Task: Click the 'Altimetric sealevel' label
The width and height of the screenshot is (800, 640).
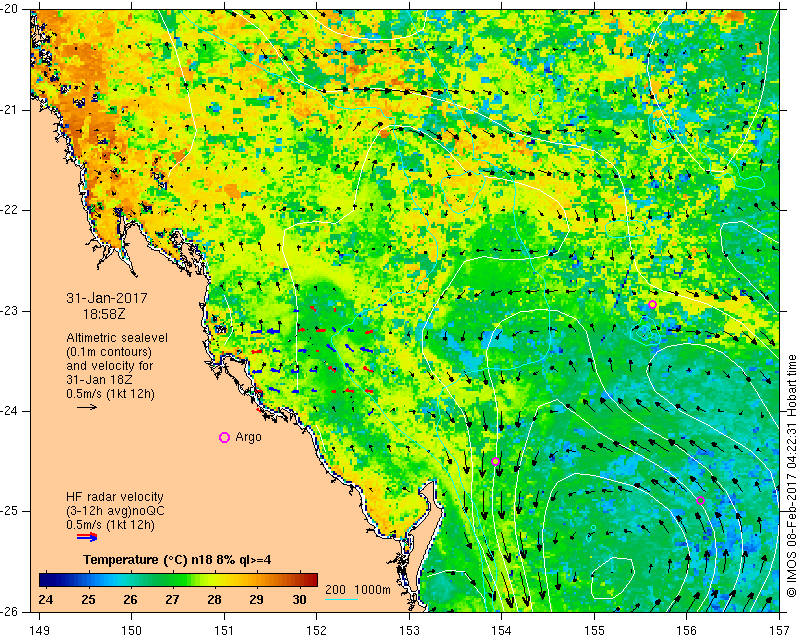Action: coord(117,338)
